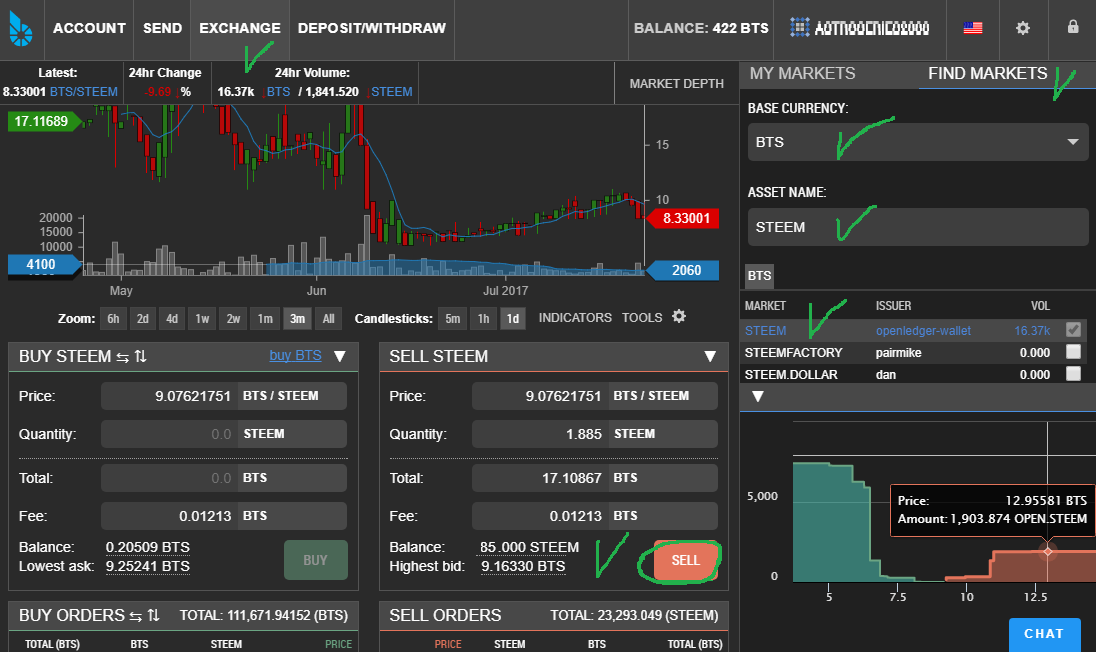The width and height of the screenshot is (1096, 652).
Task: Click Sell Steem Quantity input 1.885
Action: pyautogui.click(x=540, y=434)
